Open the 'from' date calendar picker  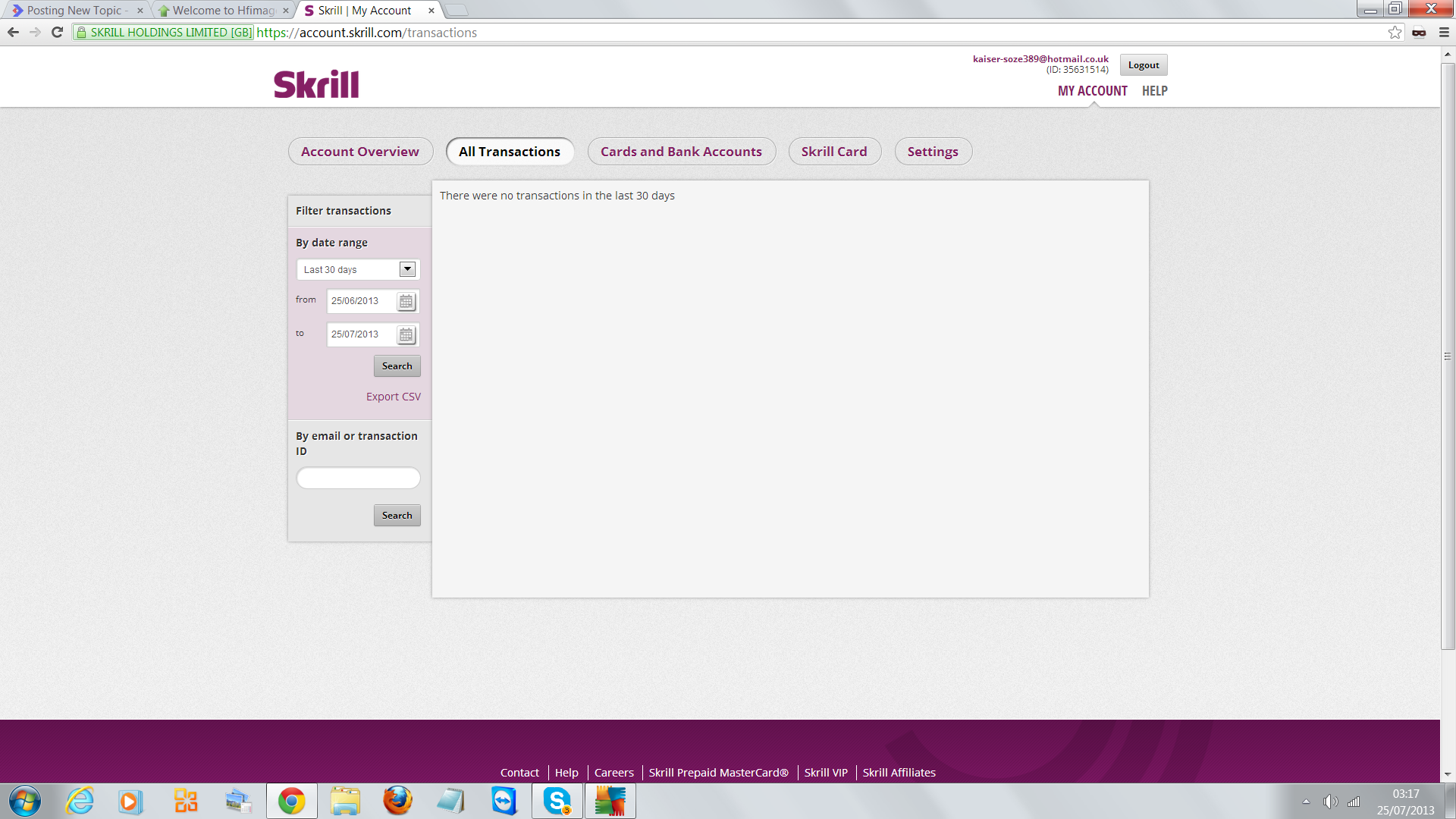pyautogui.click(x=406, y=302)
